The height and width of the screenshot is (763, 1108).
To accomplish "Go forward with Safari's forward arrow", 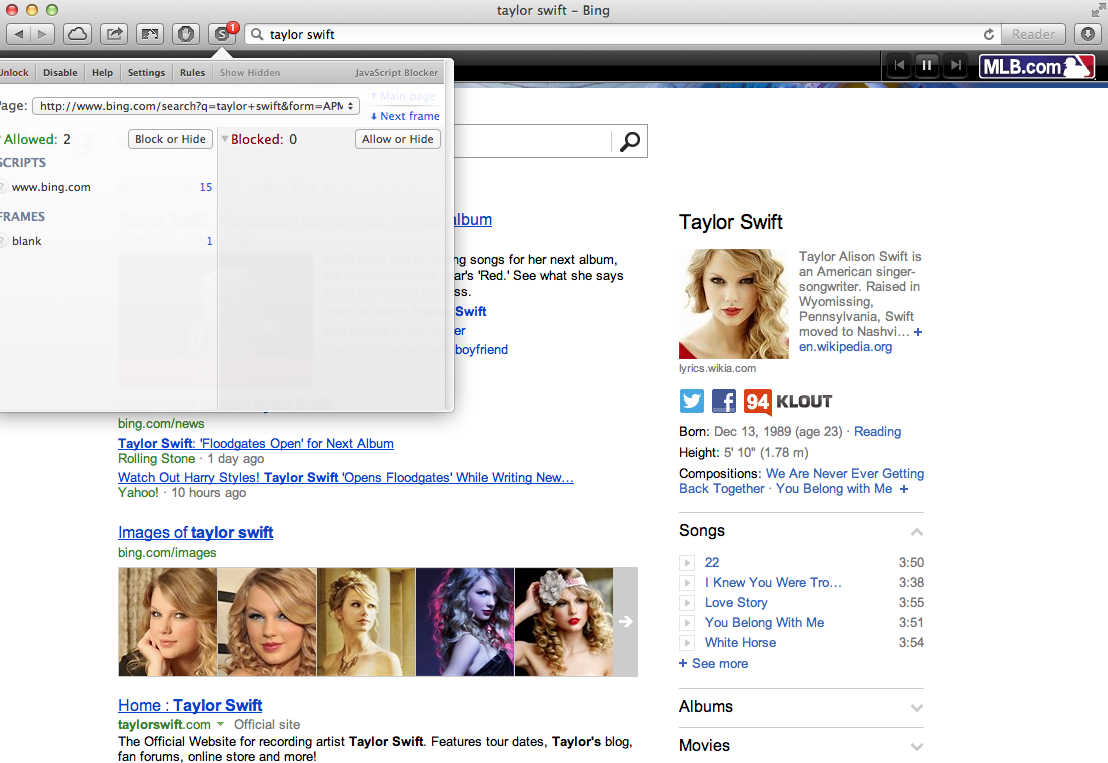I will click(42, 34).
